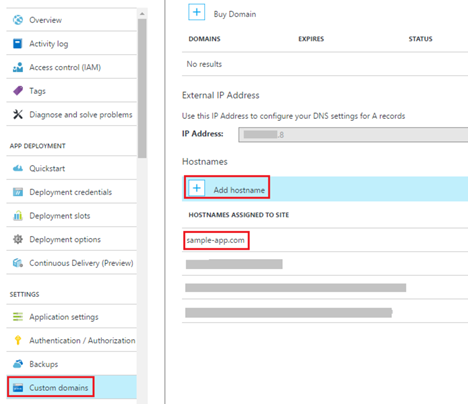Click the Access control (IAM) people icon
The height and width of the screenshot is (404, 468).
[x=18, y=67]
